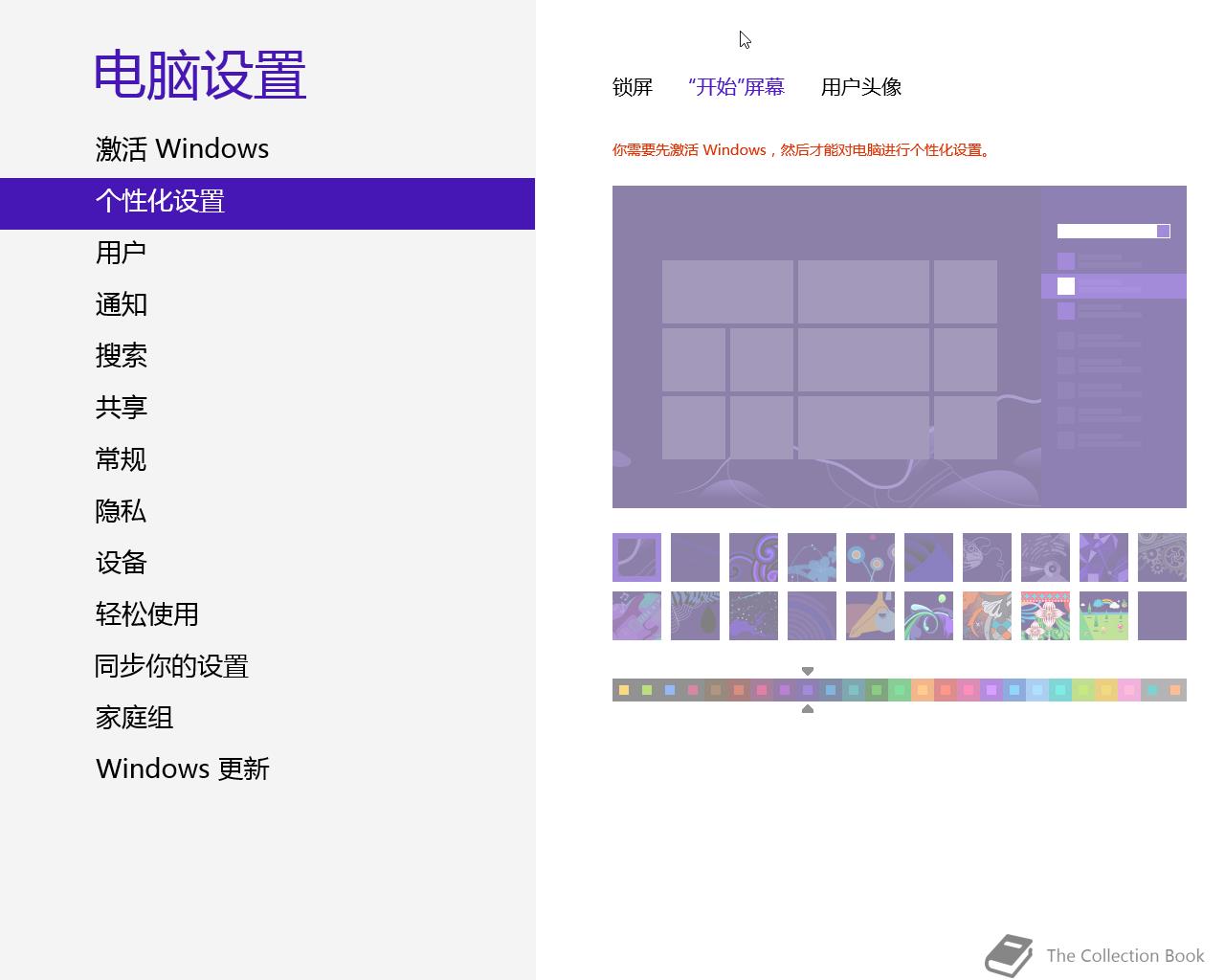Choose the orange abstract bird background thumbnail
Image resolution: width=1225 pixels, height=980 pixels.
(x=987, y=615)
